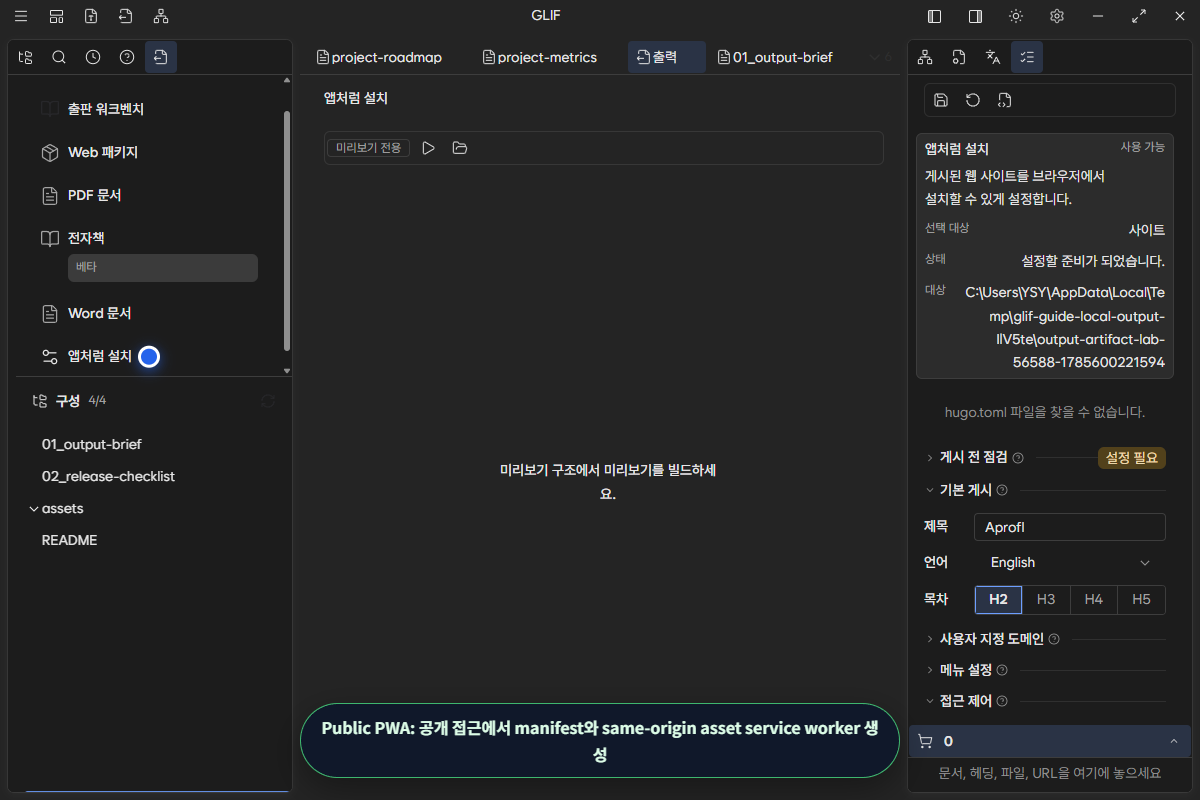Select PDF 문서 in output list
This screenshot has height=800, width=1200.
pos(95,196)
